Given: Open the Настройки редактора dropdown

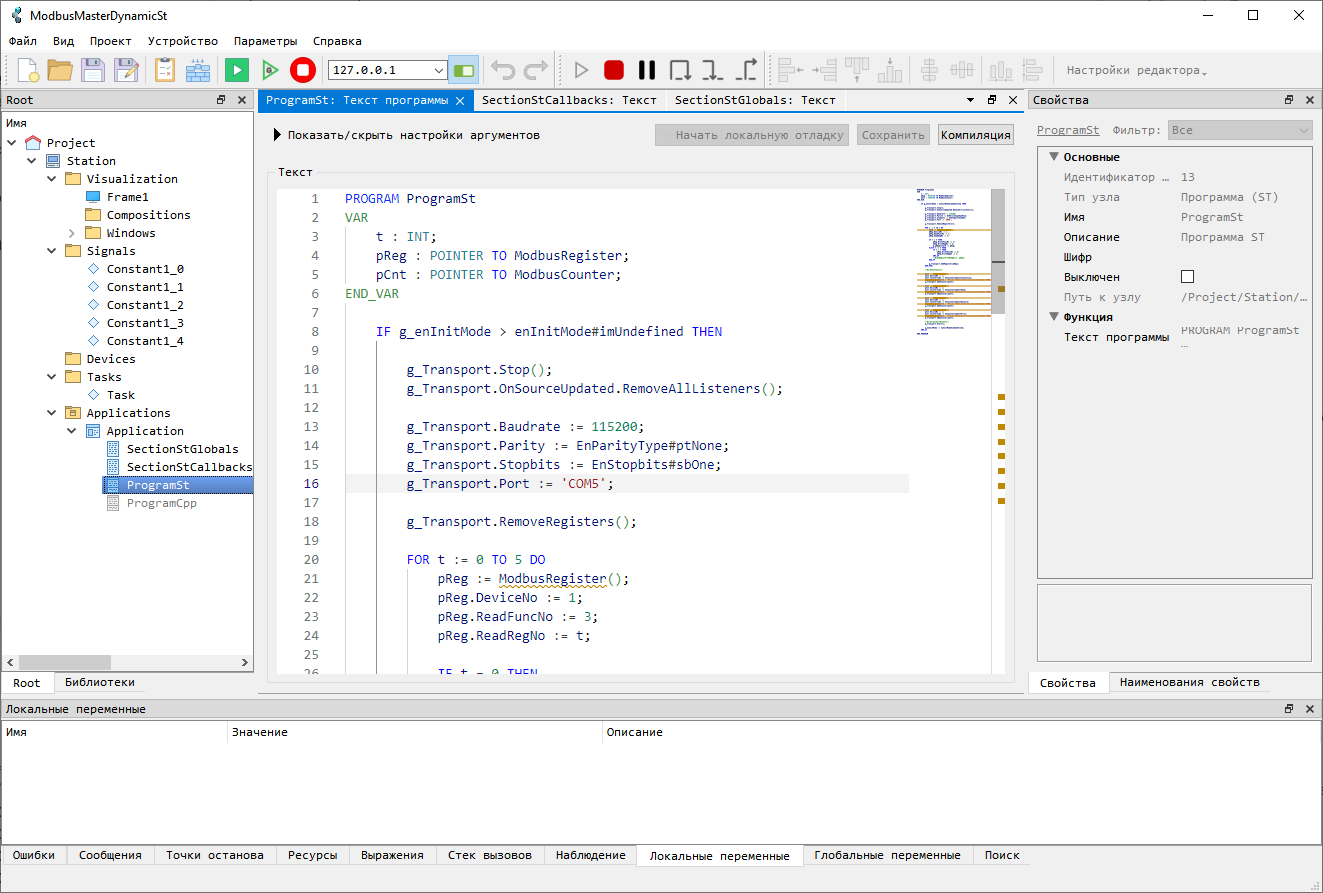Looking at the screenshot, I should click(1137, 70).
